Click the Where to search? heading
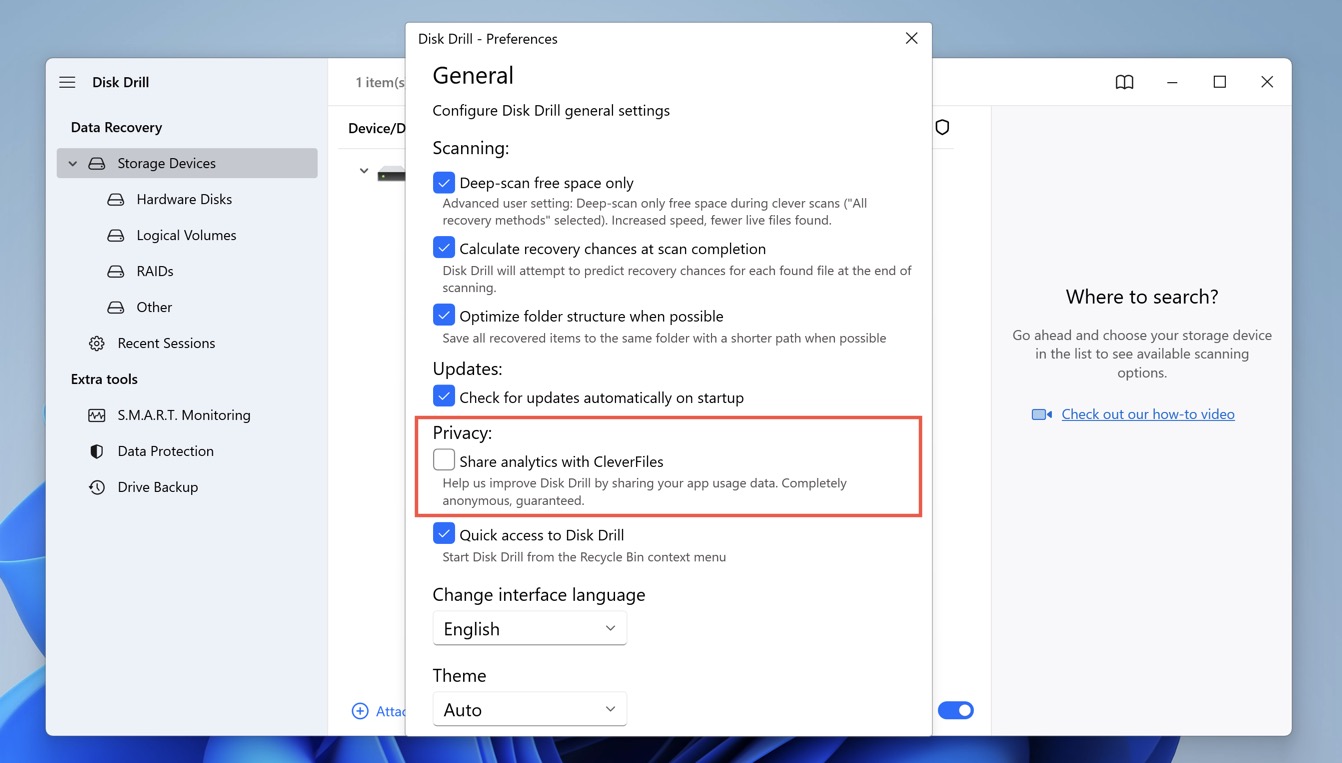Screen dimensions: 1342x763 tap(1142, 296)
